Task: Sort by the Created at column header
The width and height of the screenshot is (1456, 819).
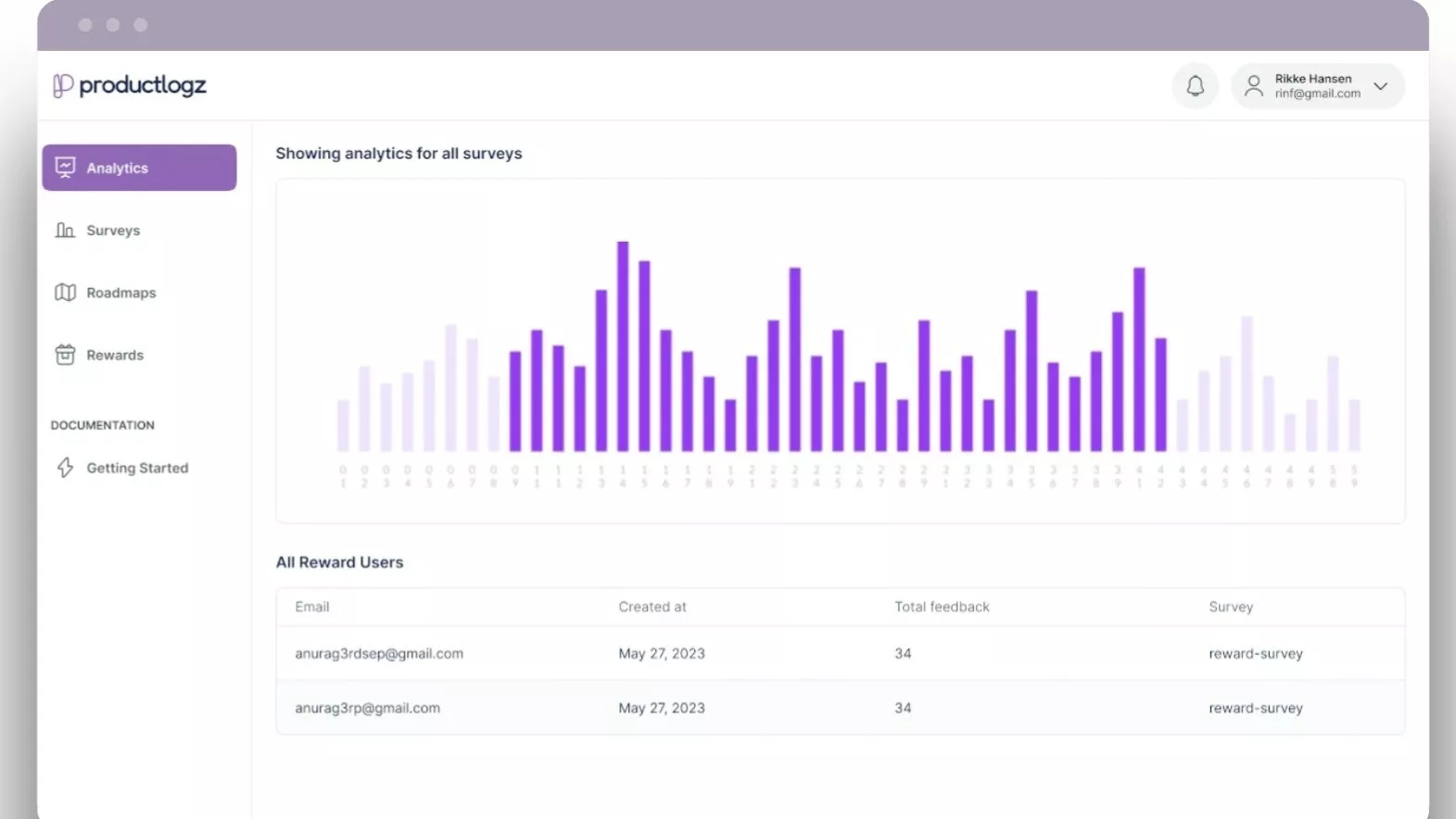Action: (652, 607)
